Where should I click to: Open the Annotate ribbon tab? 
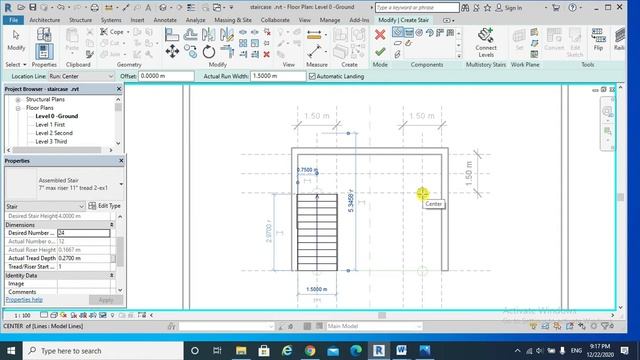[x=165, y=20]
